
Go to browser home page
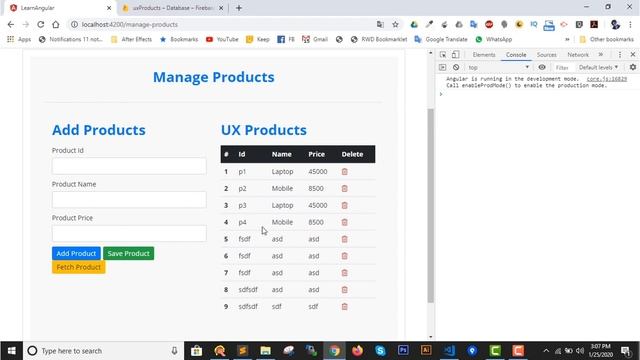coord(56,24)
